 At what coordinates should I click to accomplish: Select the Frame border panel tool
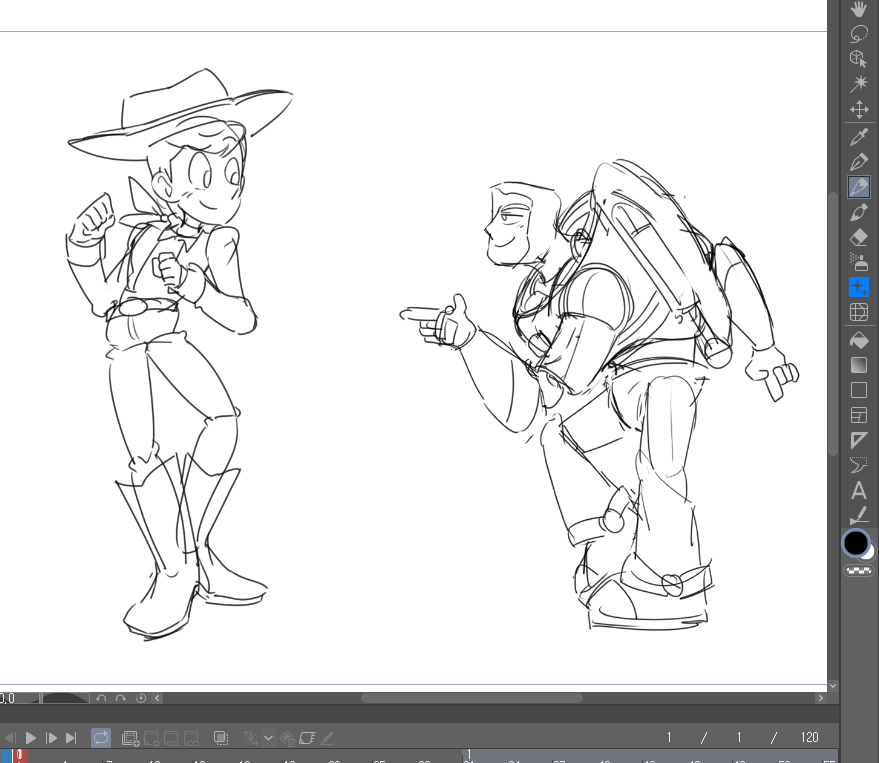858,415
